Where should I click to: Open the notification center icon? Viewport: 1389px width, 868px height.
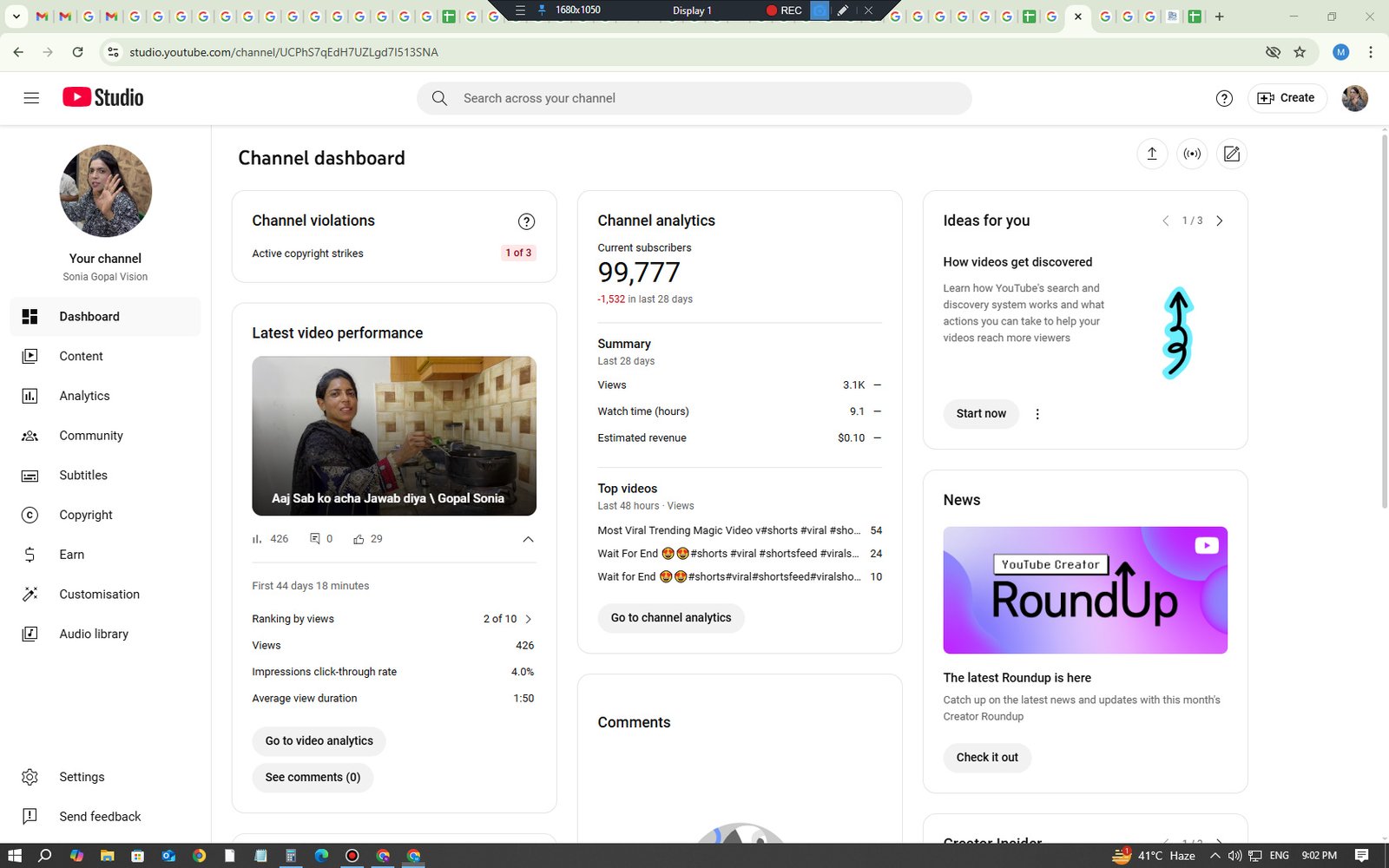tap(1362, 855)
